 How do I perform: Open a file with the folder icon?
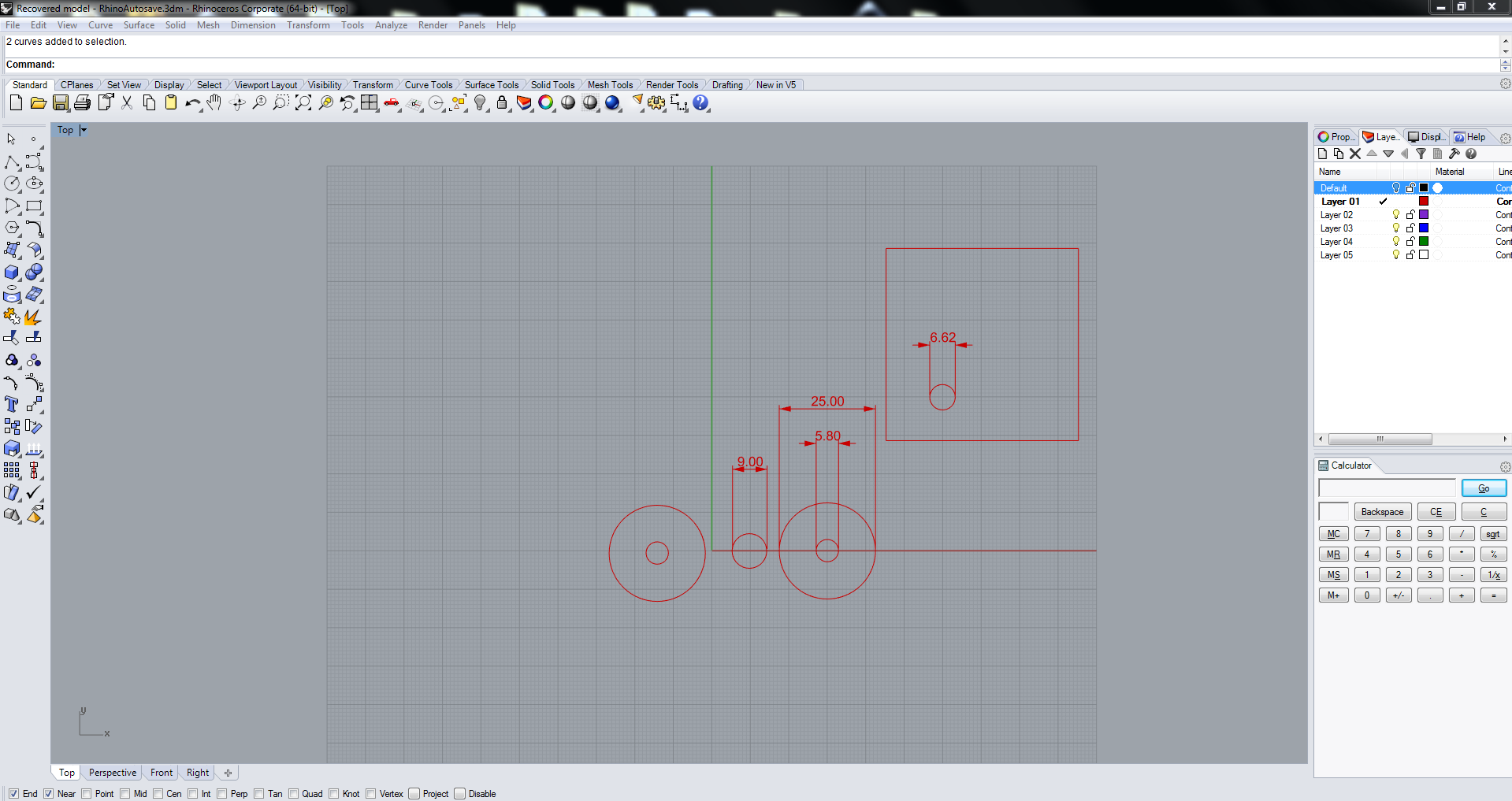(38, 102)
